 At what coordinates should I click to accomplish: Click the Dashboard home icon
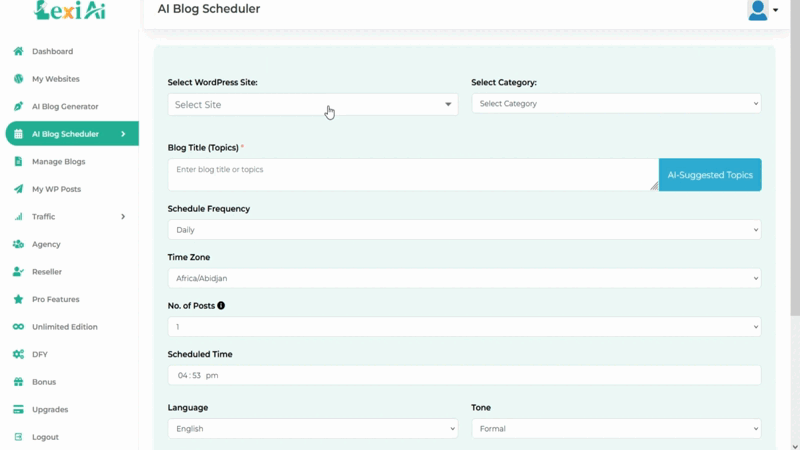(x=18, y=51)
